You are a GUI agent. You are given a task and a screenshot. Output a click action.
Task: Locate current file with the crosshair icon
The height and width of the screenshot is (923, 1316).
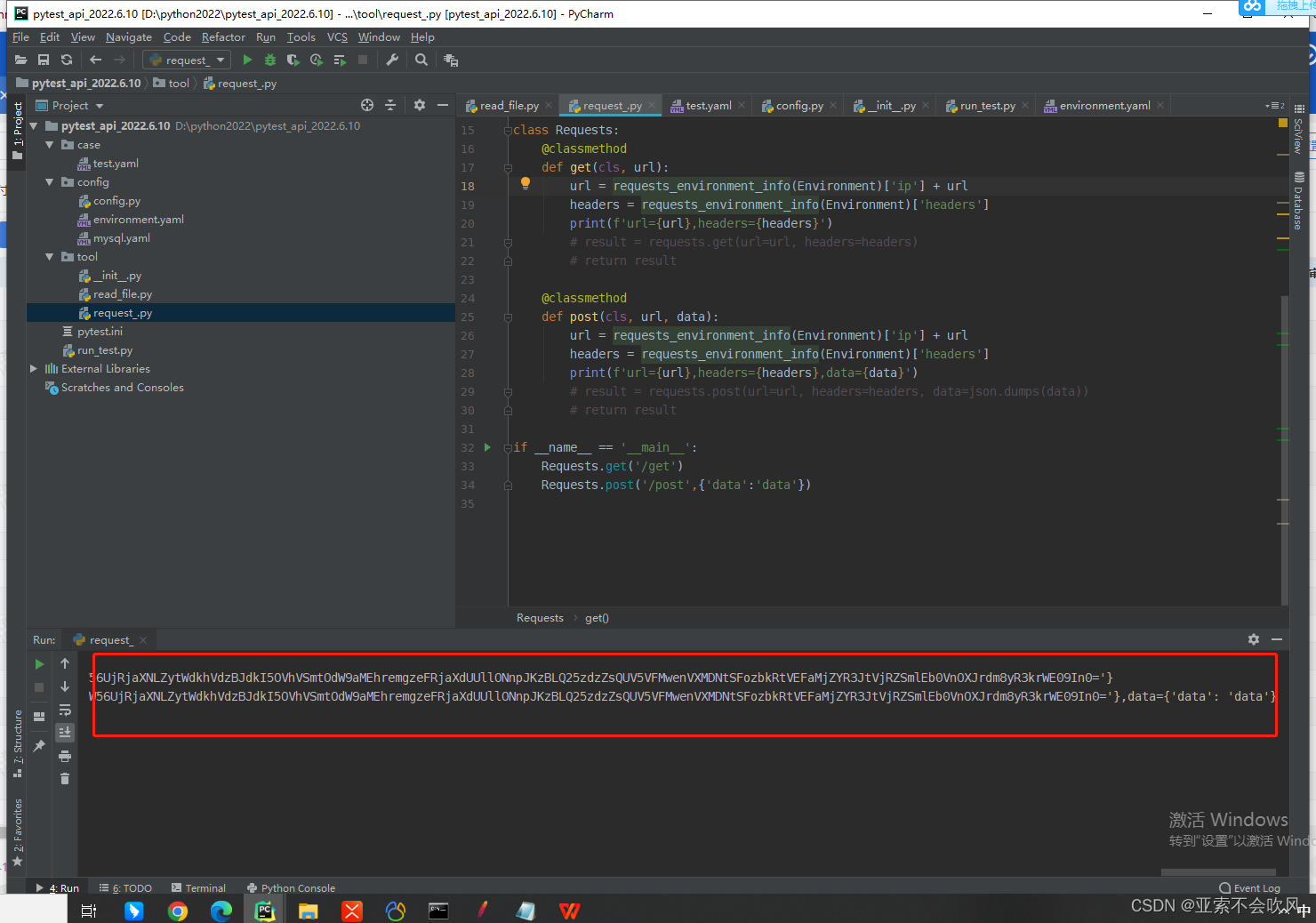(367, 105)
